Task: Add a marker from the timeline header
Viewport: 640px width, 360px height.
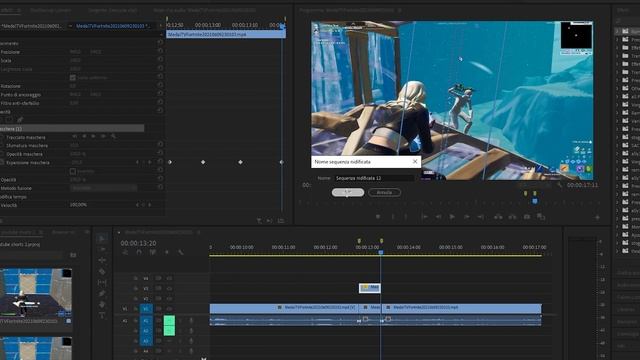Action: click(x=167, y=253)
